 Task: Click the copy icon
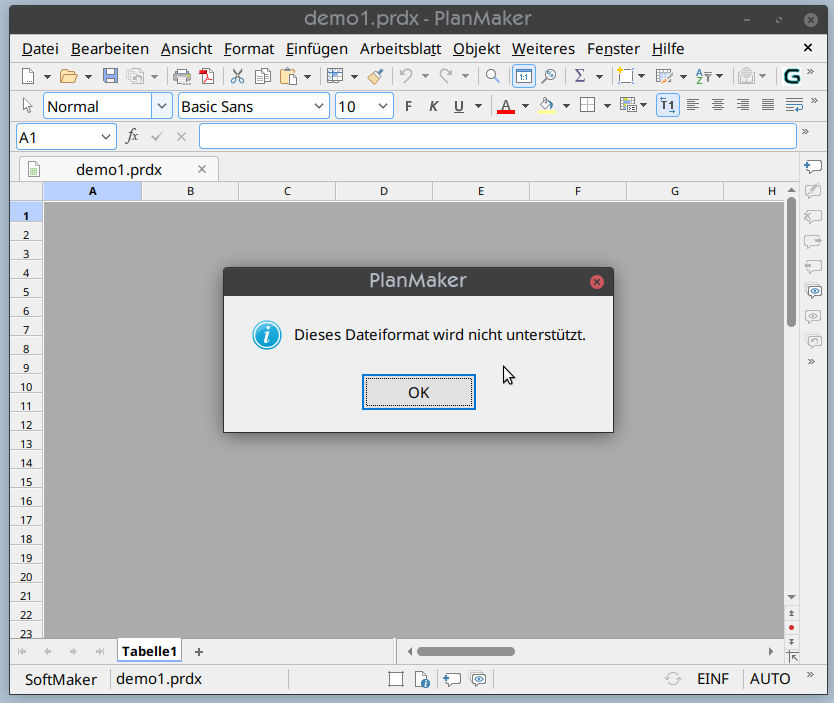[263, 76]
